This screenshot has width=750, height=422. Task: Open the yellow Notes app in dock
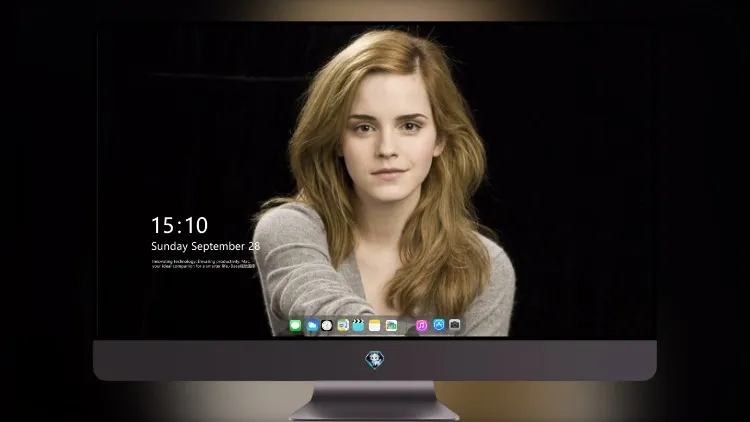tap(375, 325)
